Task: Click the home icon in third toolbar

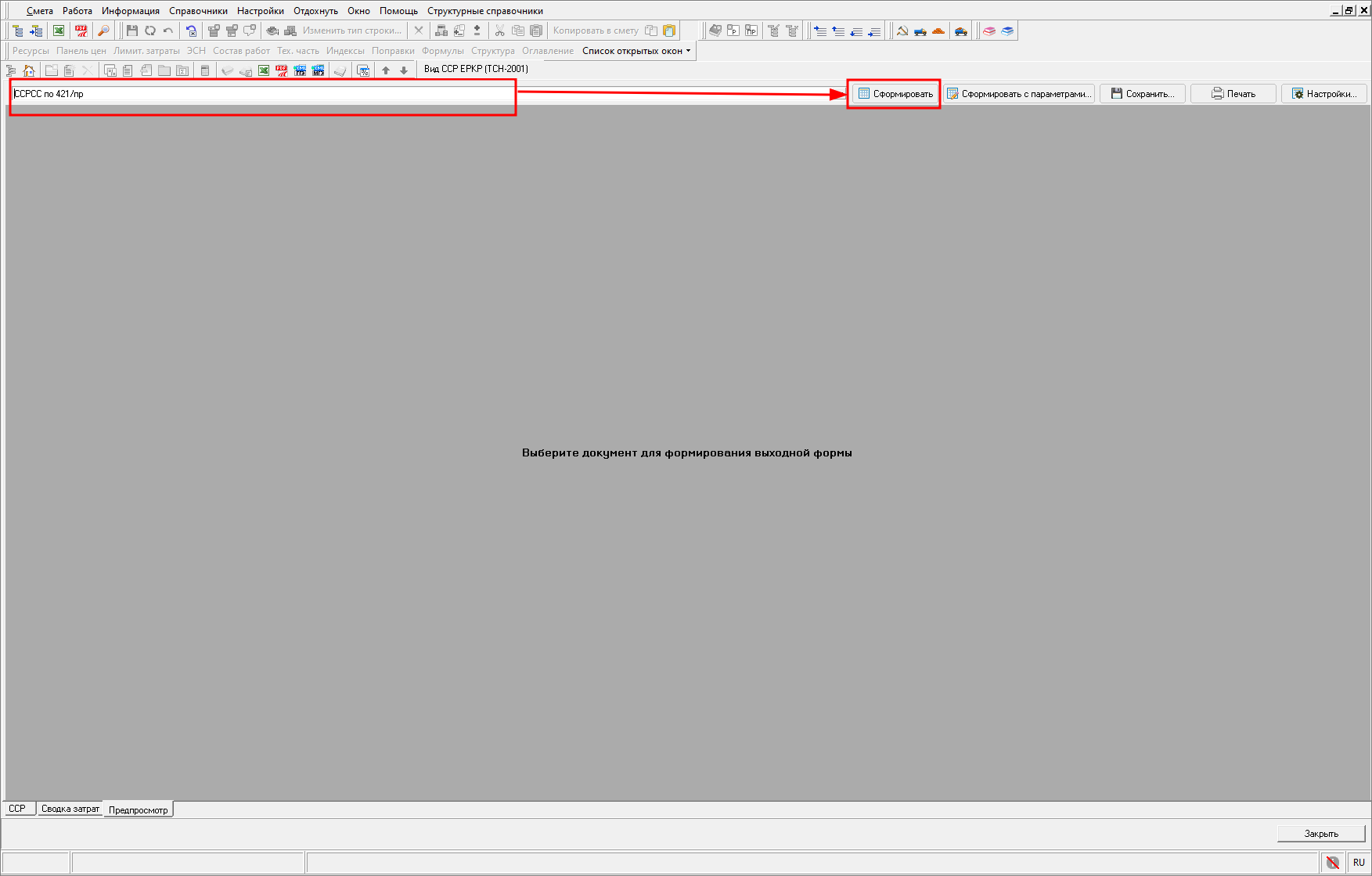Action: pyautogui.click(x=29, y=70)
